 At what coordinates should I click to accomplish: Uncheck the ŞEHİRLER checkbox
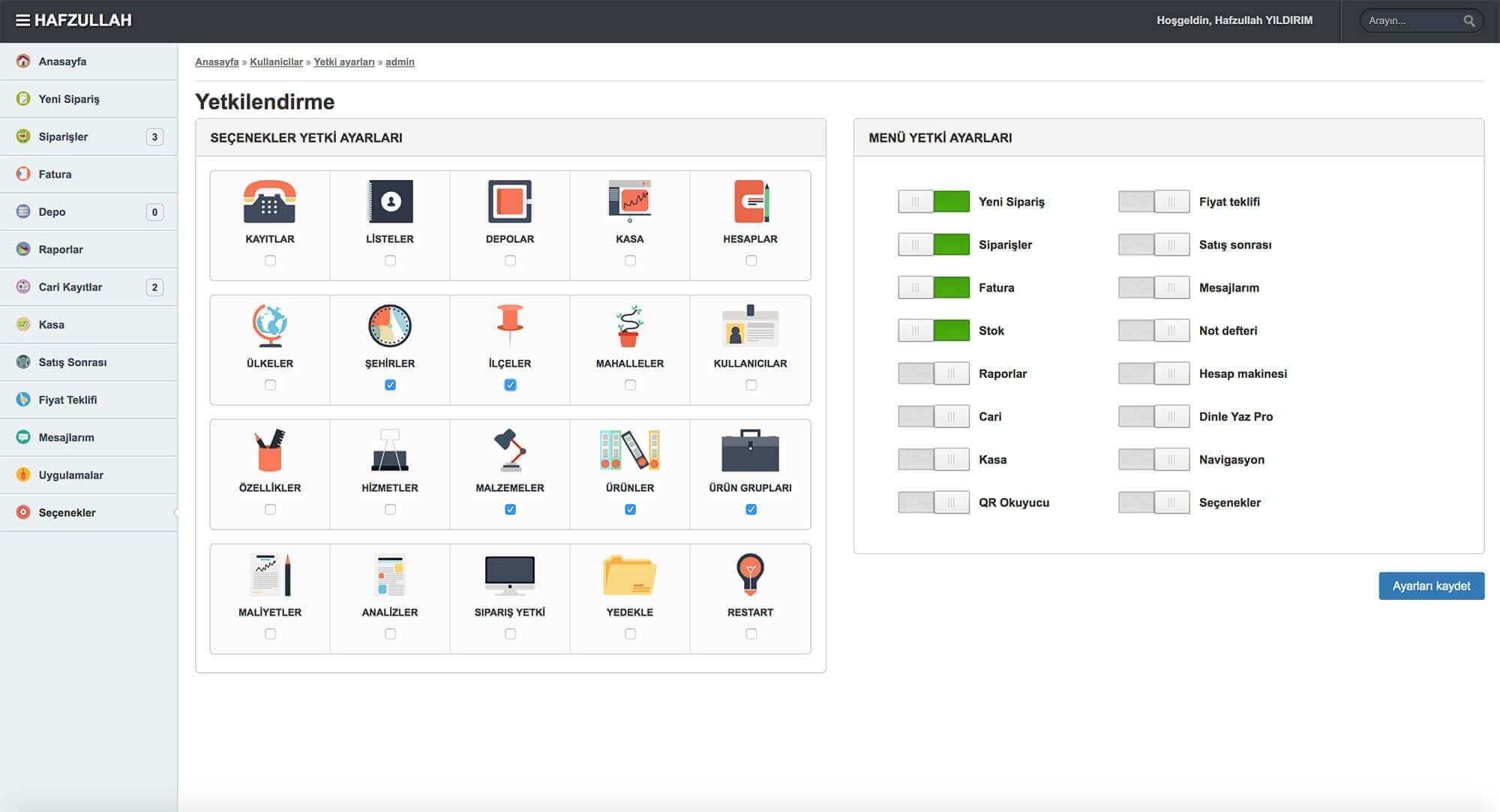coord(390,385)
